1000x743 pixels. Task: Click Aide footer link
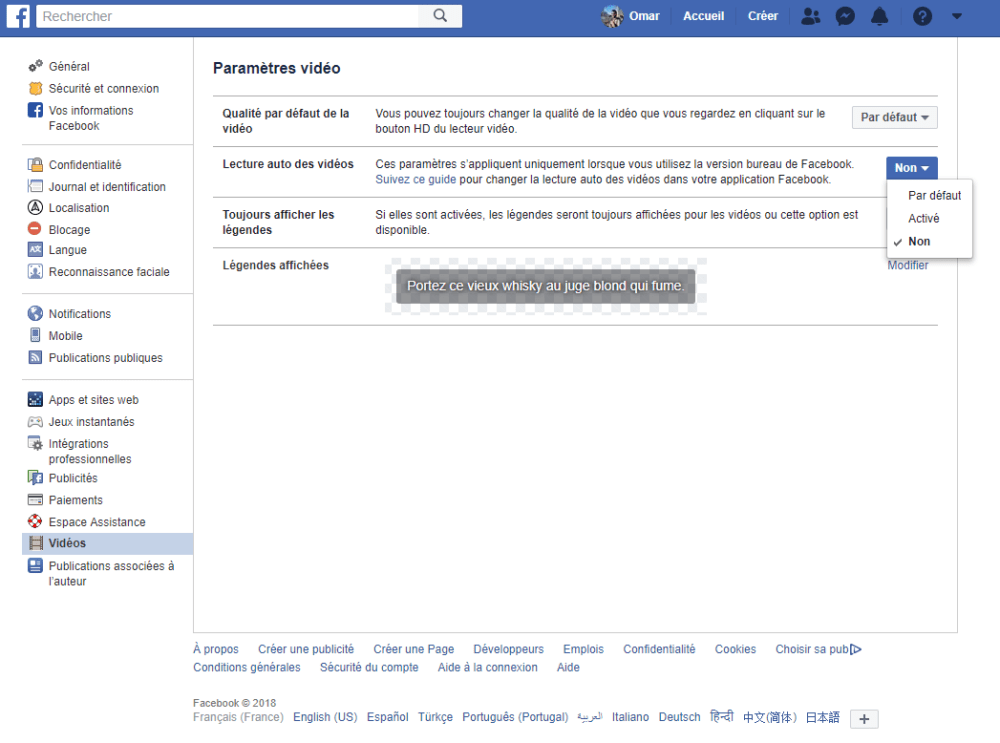click(x=568, y=668)
